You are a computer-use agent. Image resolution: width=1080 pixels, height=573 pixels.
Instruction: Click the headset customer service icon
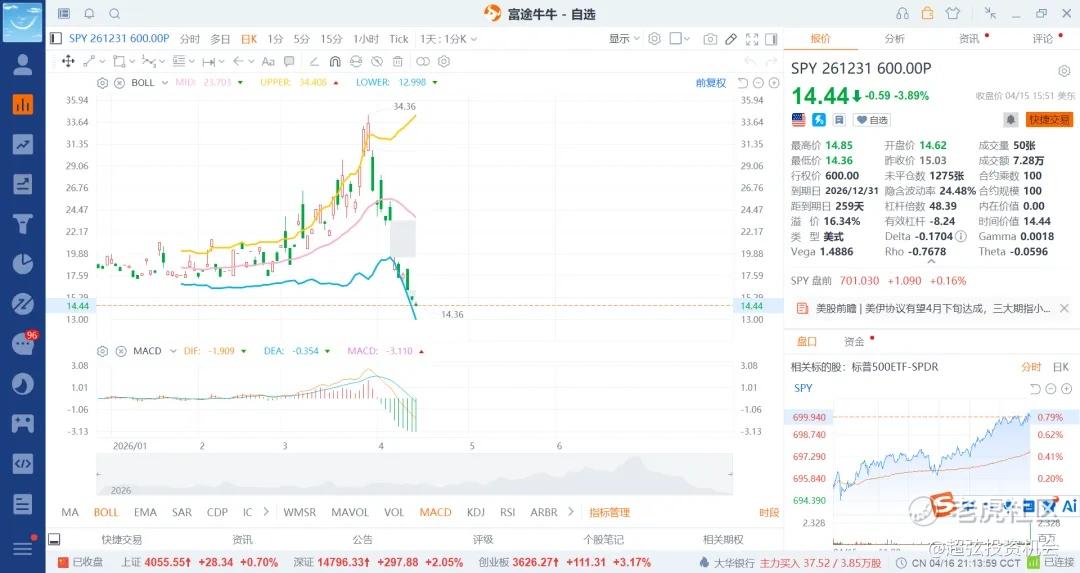click(x=903, y=13)
